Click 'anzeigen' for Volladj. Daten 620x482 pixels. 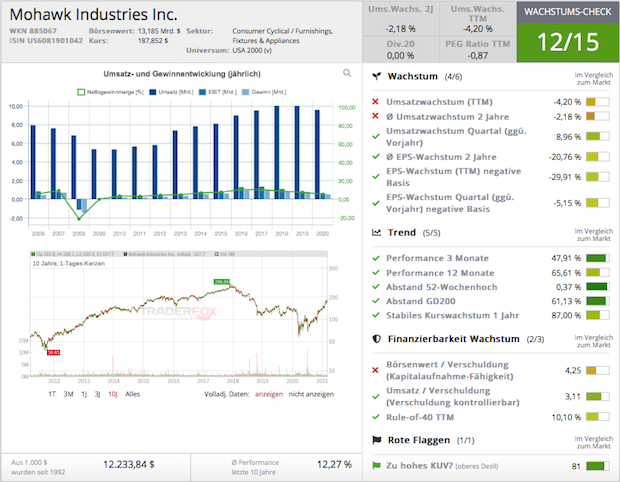coord(269,394)
